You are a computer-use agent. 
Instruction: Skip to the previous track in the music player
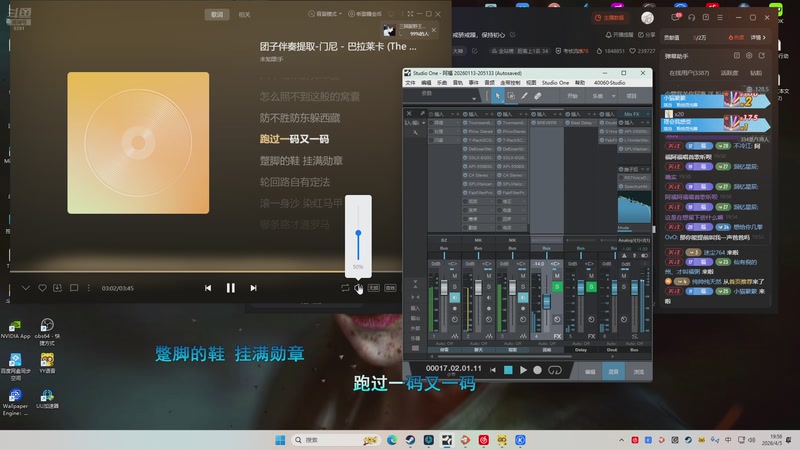pyautogui.click(x=208, y=288)
